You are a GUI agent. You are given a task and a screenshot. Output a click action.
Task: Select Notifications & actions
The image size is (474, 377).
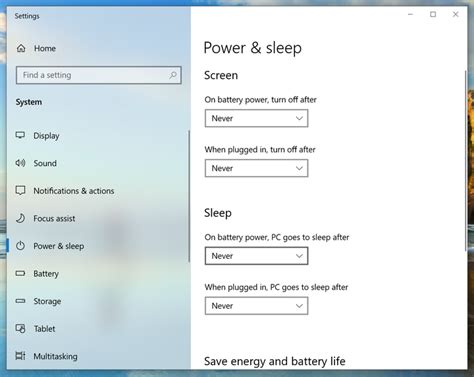74,191
